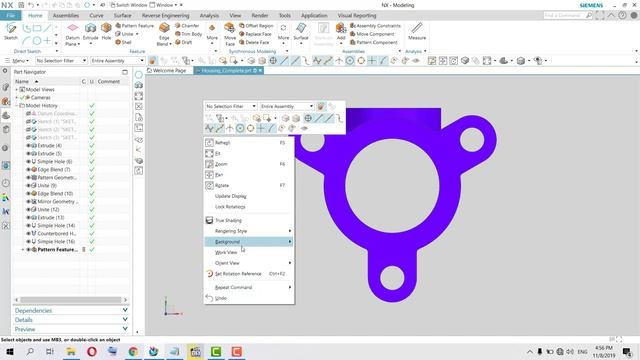The width and height of the screenshot is (640, 360).
Task: Select the Offset Region command
Action: pos(256,26)
